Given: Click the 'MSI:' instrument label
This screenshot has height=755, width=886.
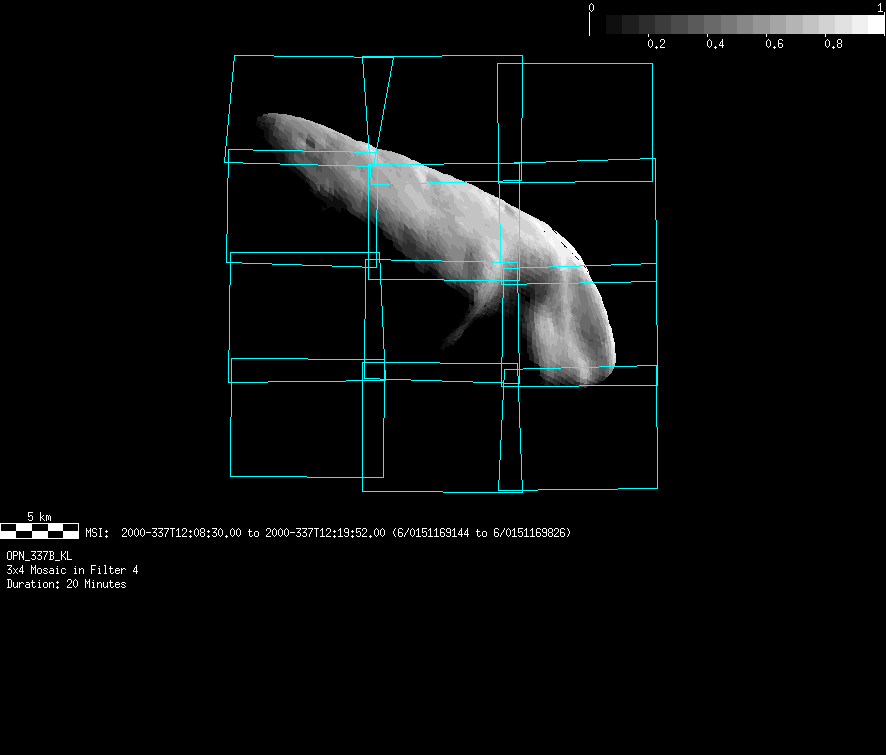Looking at the screenshot, I should tap(97, 533).
